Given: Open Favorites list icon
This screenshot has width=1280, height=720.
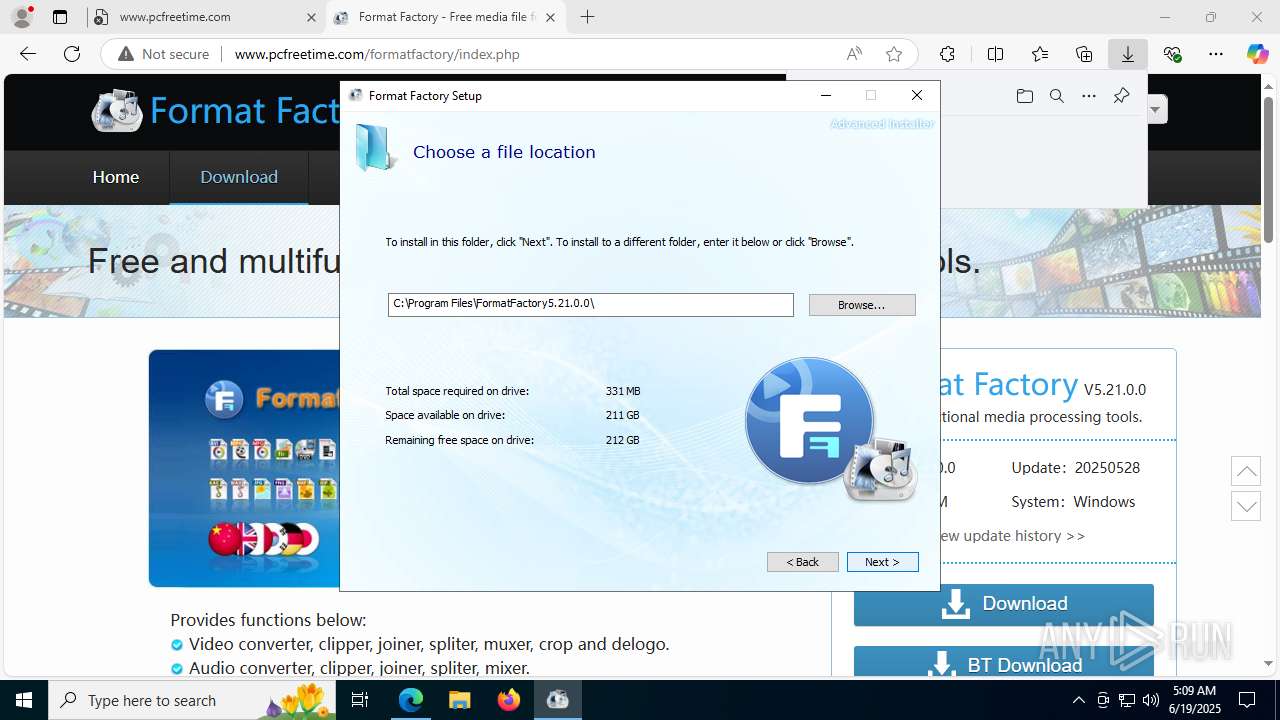Looking at the screenshot, I should click(1040, 54).
